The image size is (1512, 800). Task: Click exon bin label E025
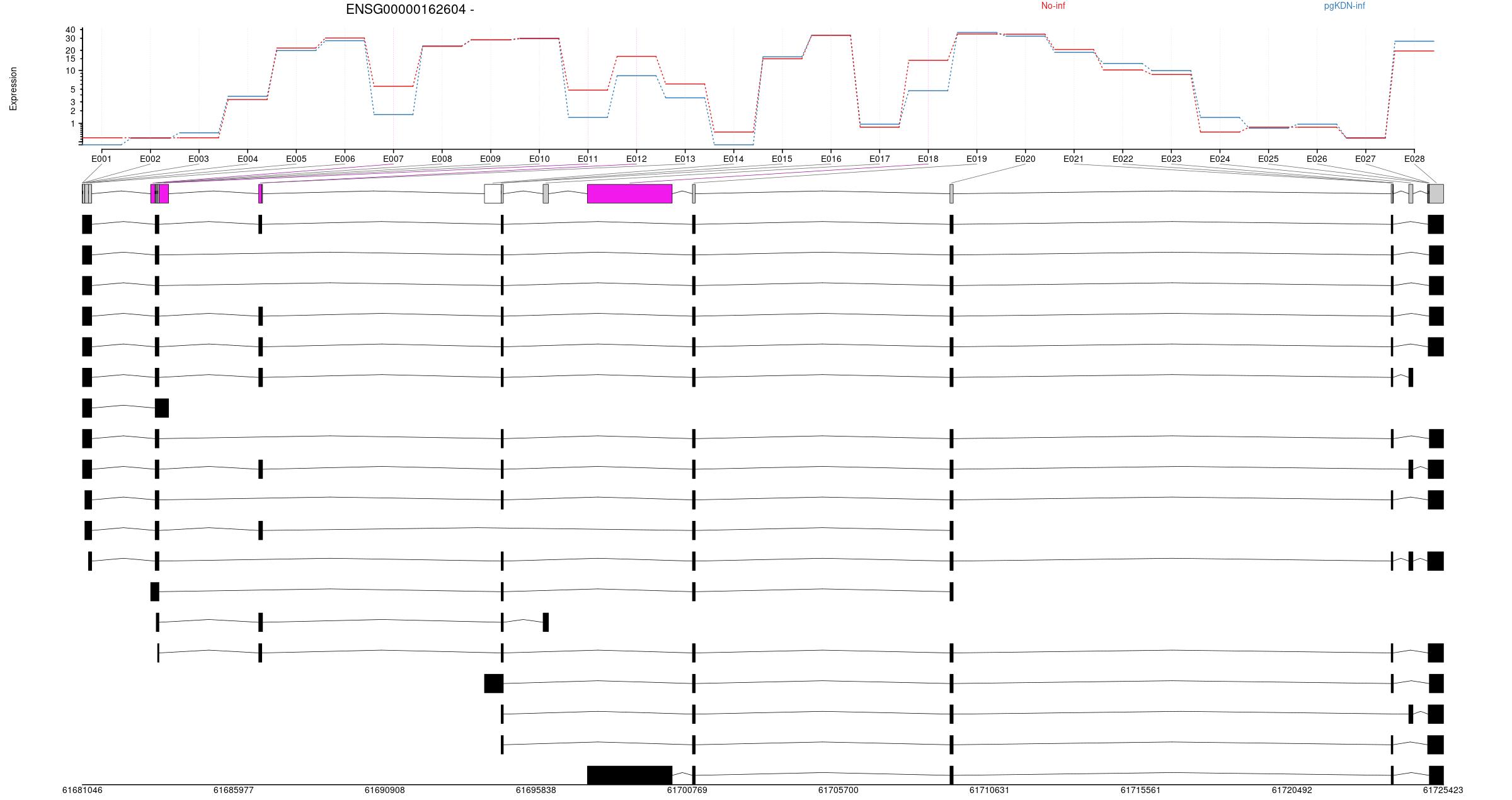1268,159
